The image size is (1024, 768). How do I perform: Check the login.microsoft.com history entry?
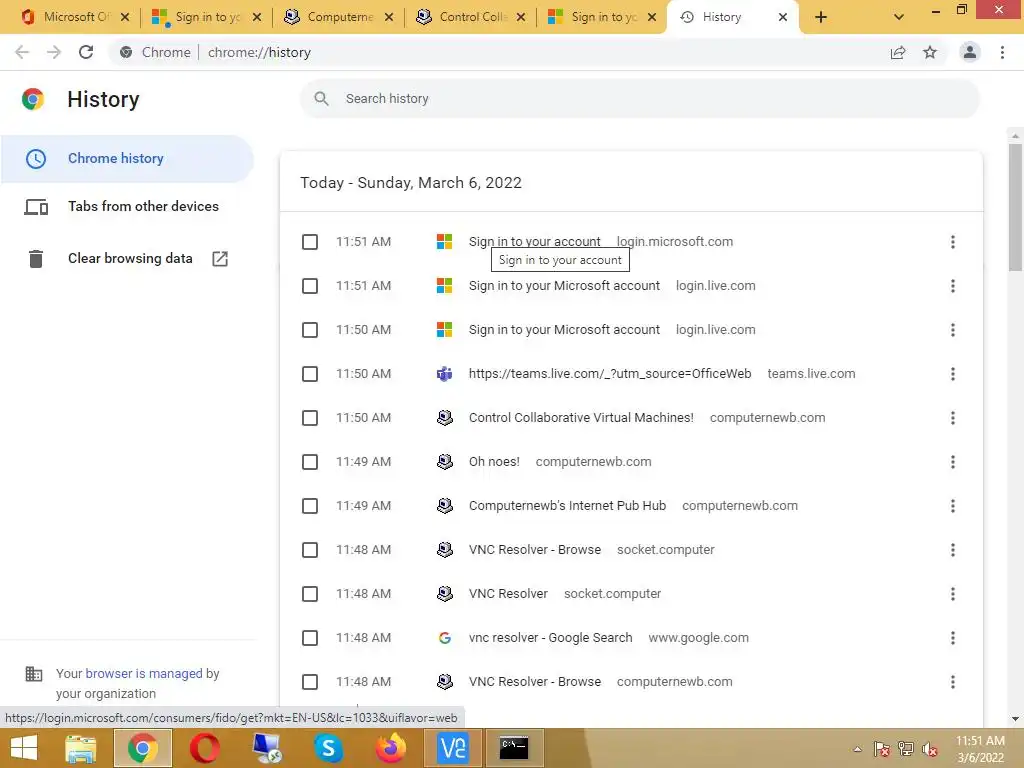(310, 242)
